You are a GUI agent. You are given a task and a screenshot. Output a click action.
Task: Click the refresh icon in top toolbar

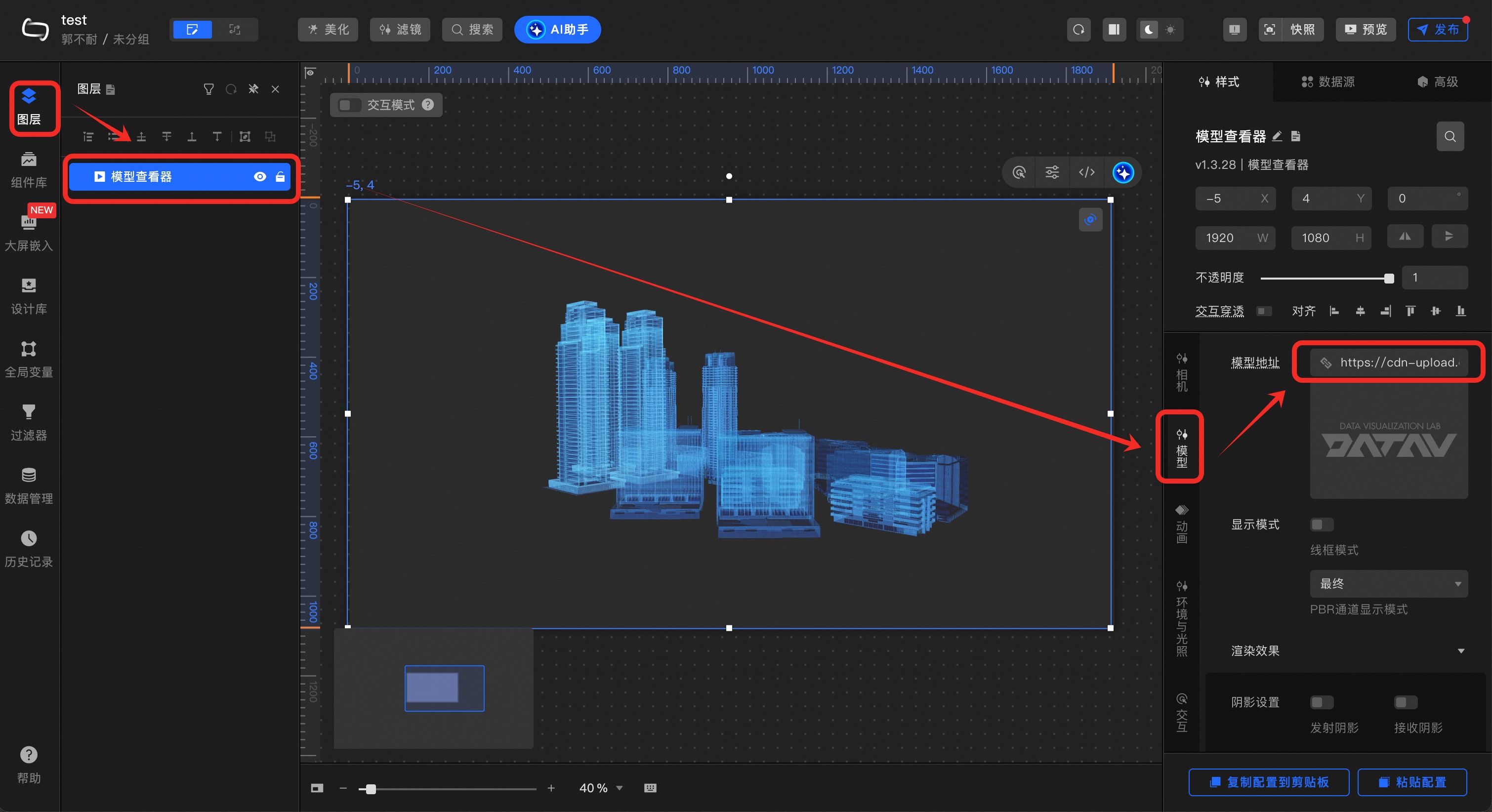(1078, 30)
